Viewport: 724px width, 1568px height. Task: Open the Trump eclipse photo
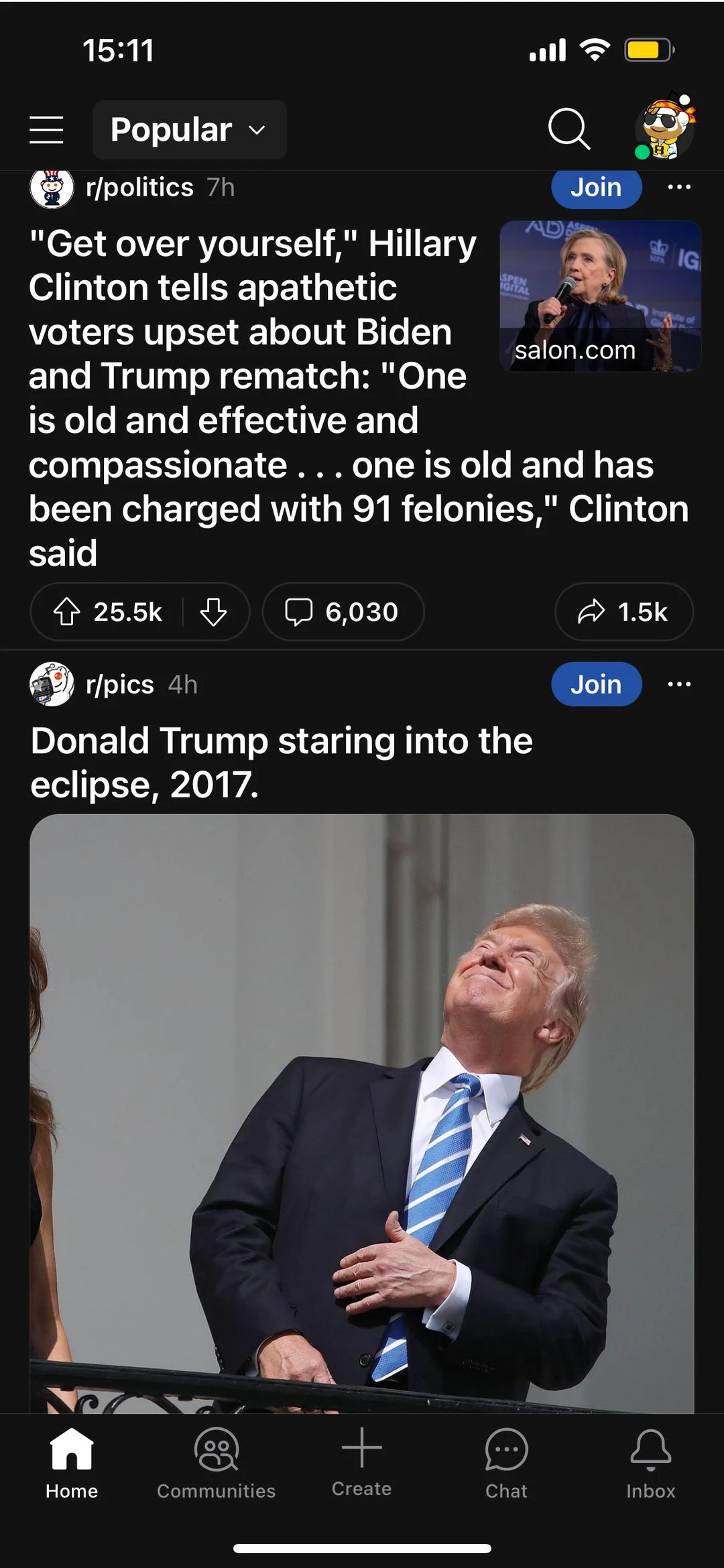(x=361, y=1112)
